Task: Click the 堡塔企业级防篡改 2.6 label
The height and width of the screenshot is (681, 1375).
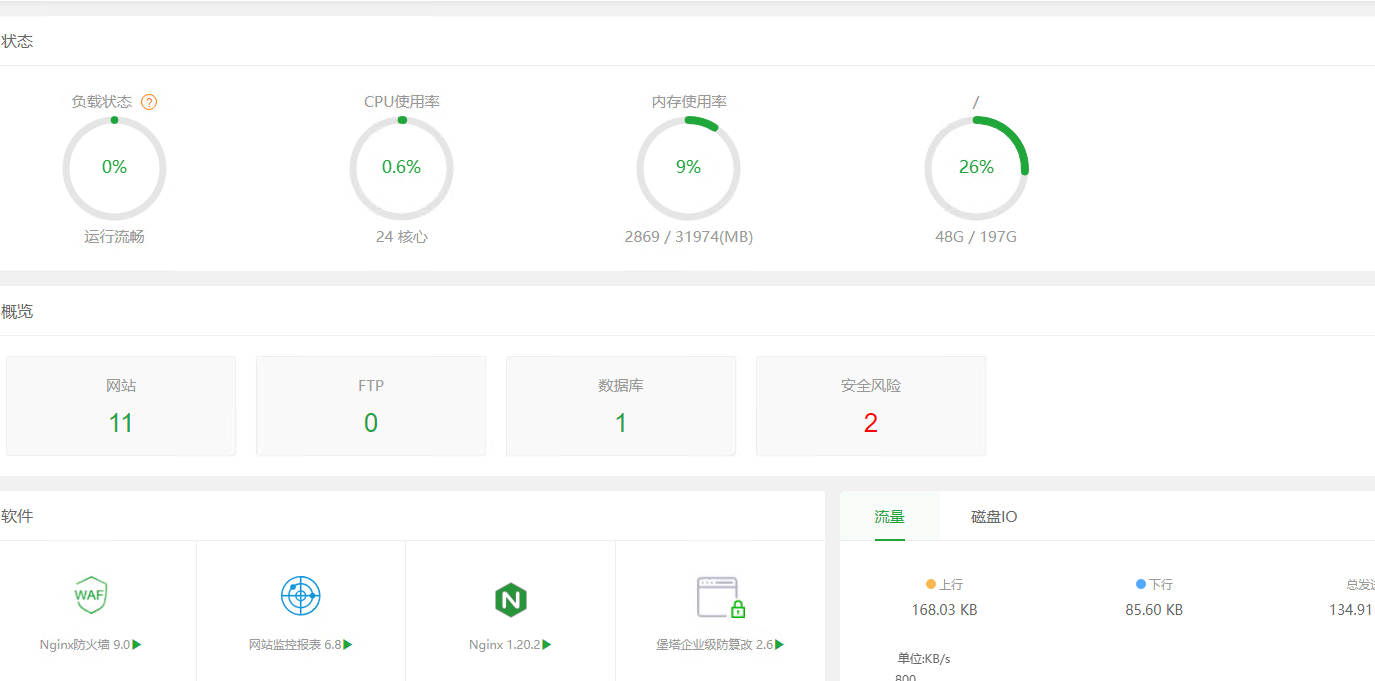Action: pos(715,645)
